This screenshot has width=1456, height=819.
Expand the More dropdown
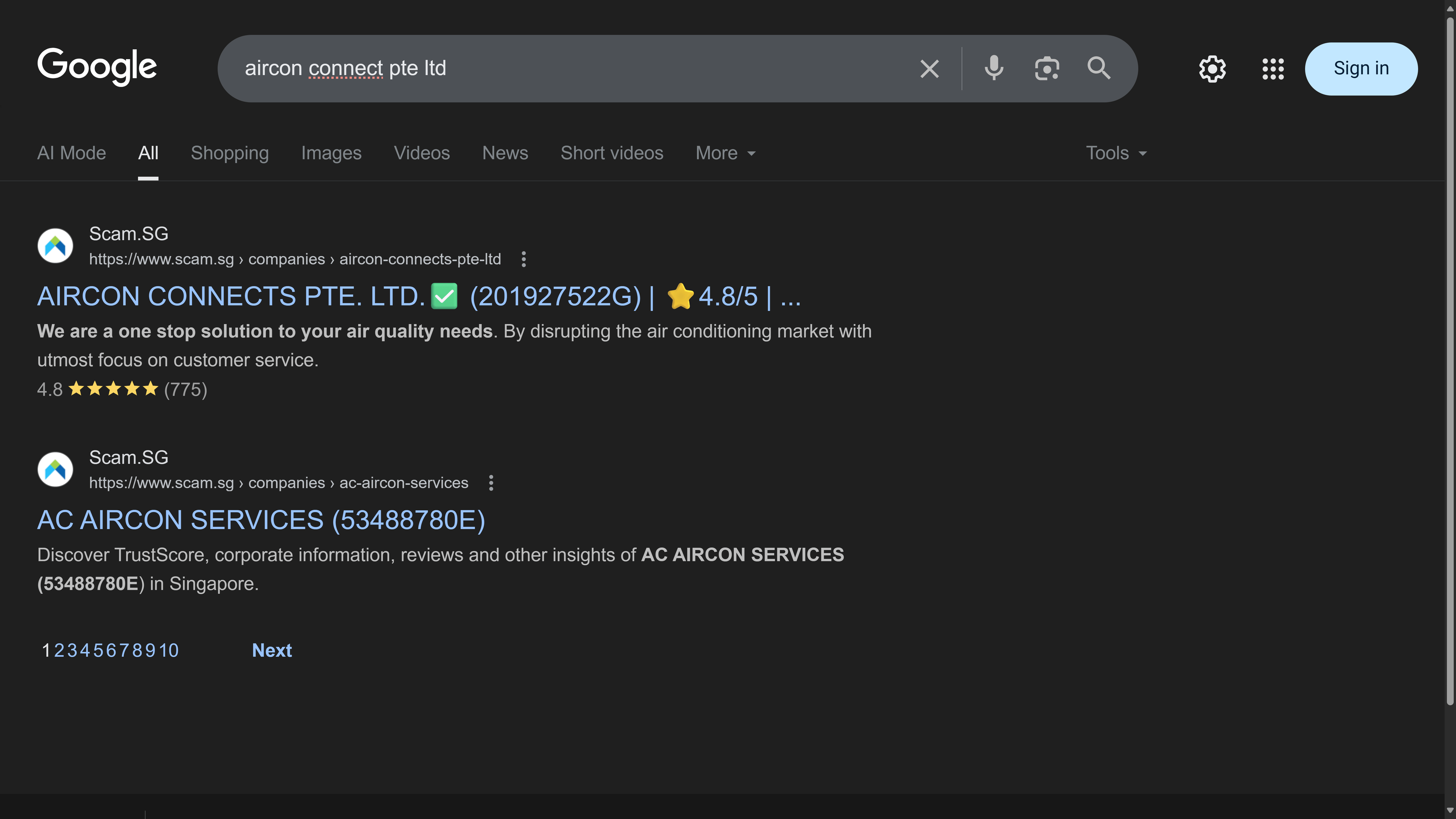[725, 153]
